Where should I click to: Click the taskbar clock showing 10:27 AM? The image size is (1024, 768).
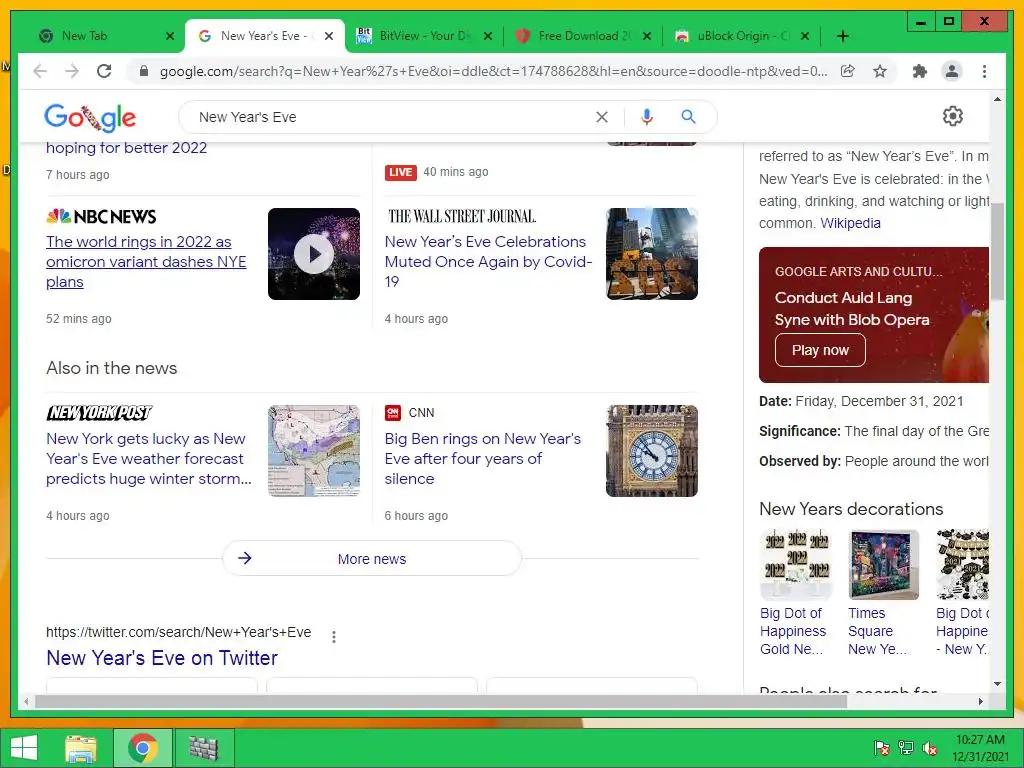(980, 748)
